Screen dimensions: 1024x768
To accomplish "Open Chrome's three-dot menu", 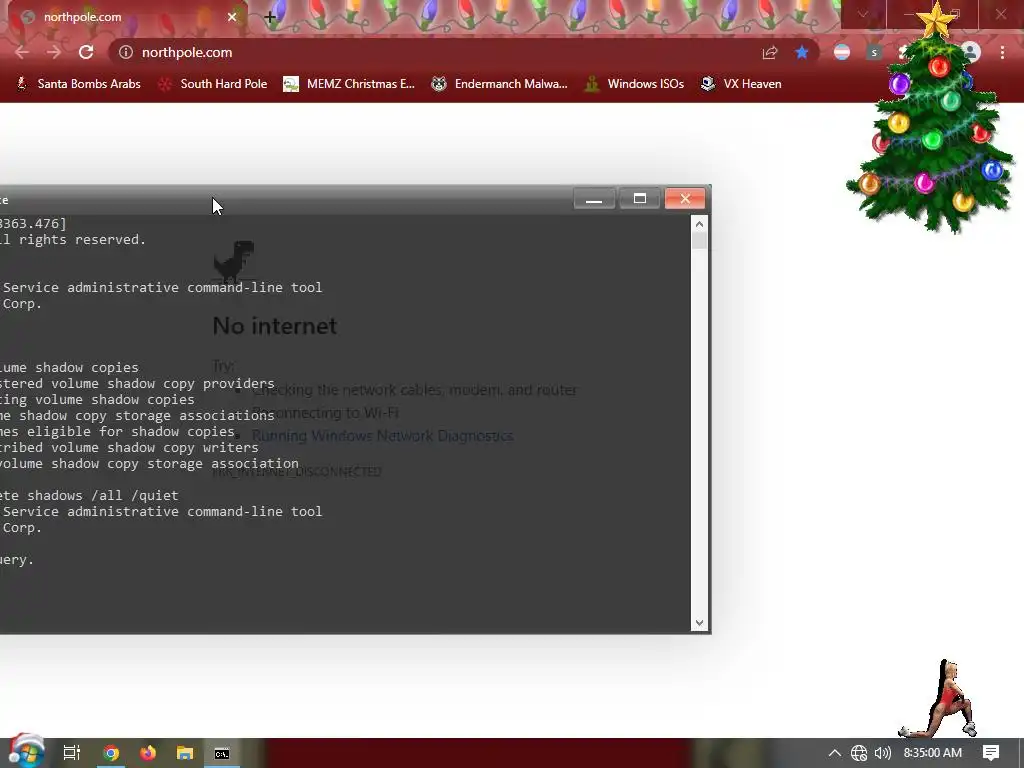I will (x=1002, y=52).
